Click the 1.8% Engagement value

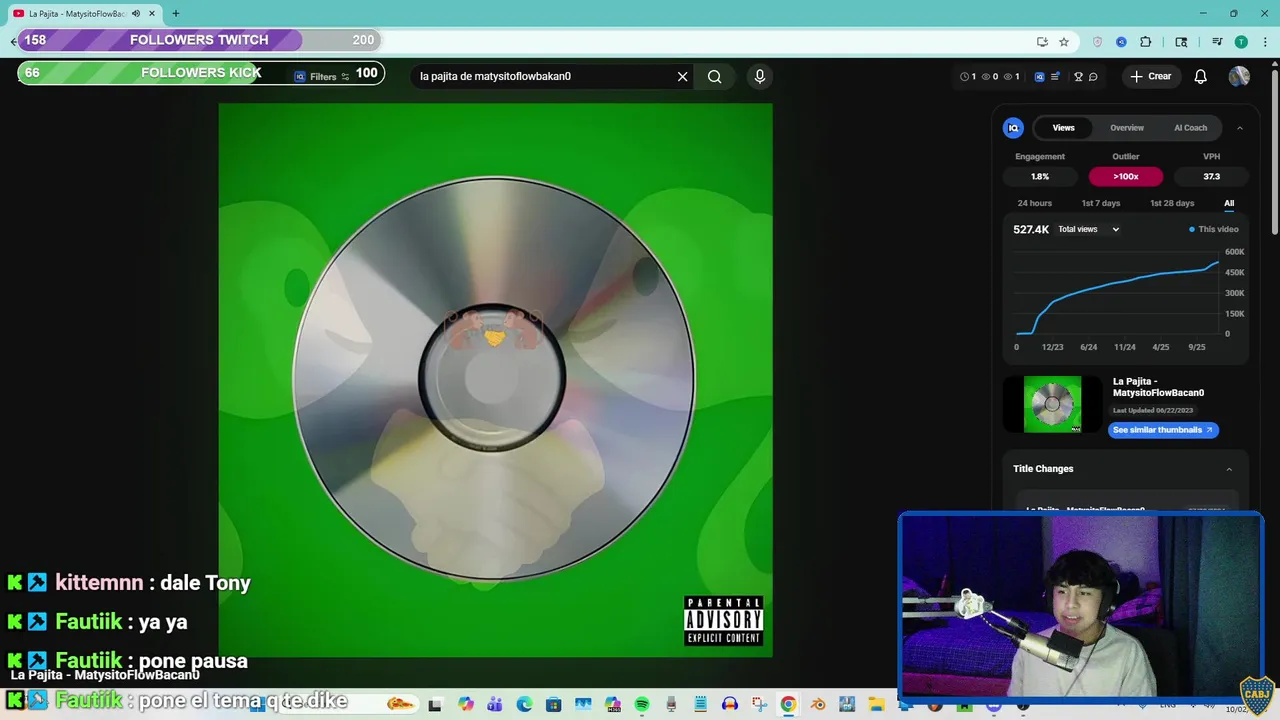[1040, 176]
